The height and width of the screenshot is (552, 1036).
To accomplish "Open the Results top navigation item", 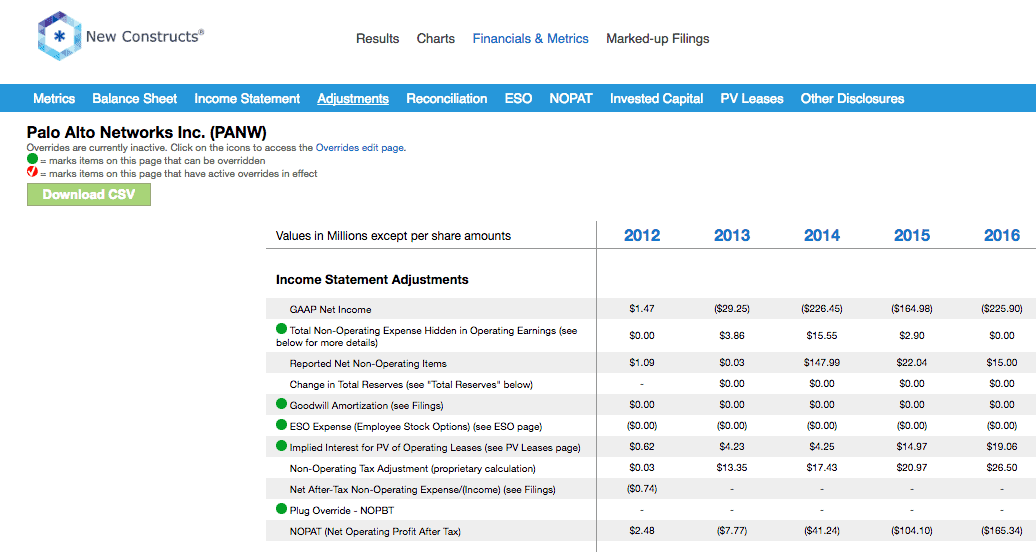I will 377,38.
